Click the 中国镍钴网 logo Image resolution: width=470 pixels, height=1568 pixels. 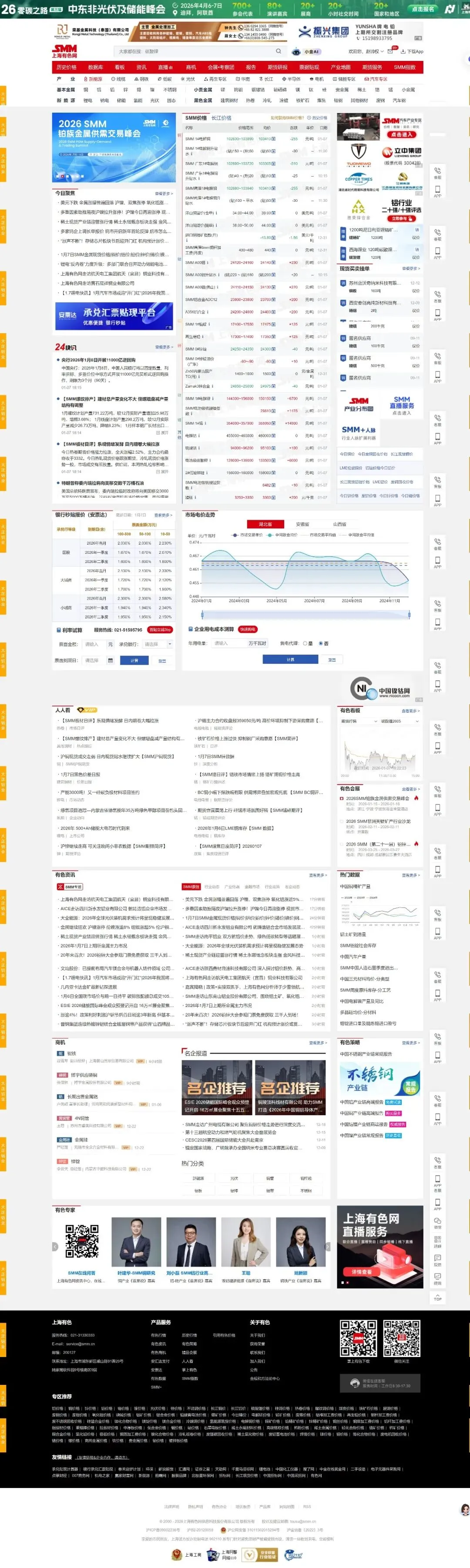point(380,689)
